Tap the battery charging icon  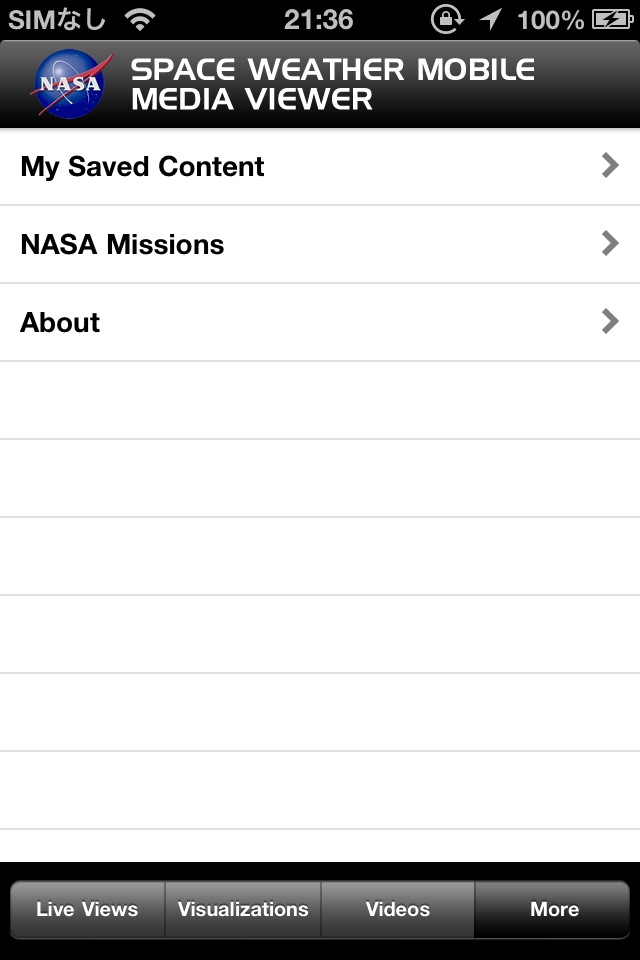point(611,19)
